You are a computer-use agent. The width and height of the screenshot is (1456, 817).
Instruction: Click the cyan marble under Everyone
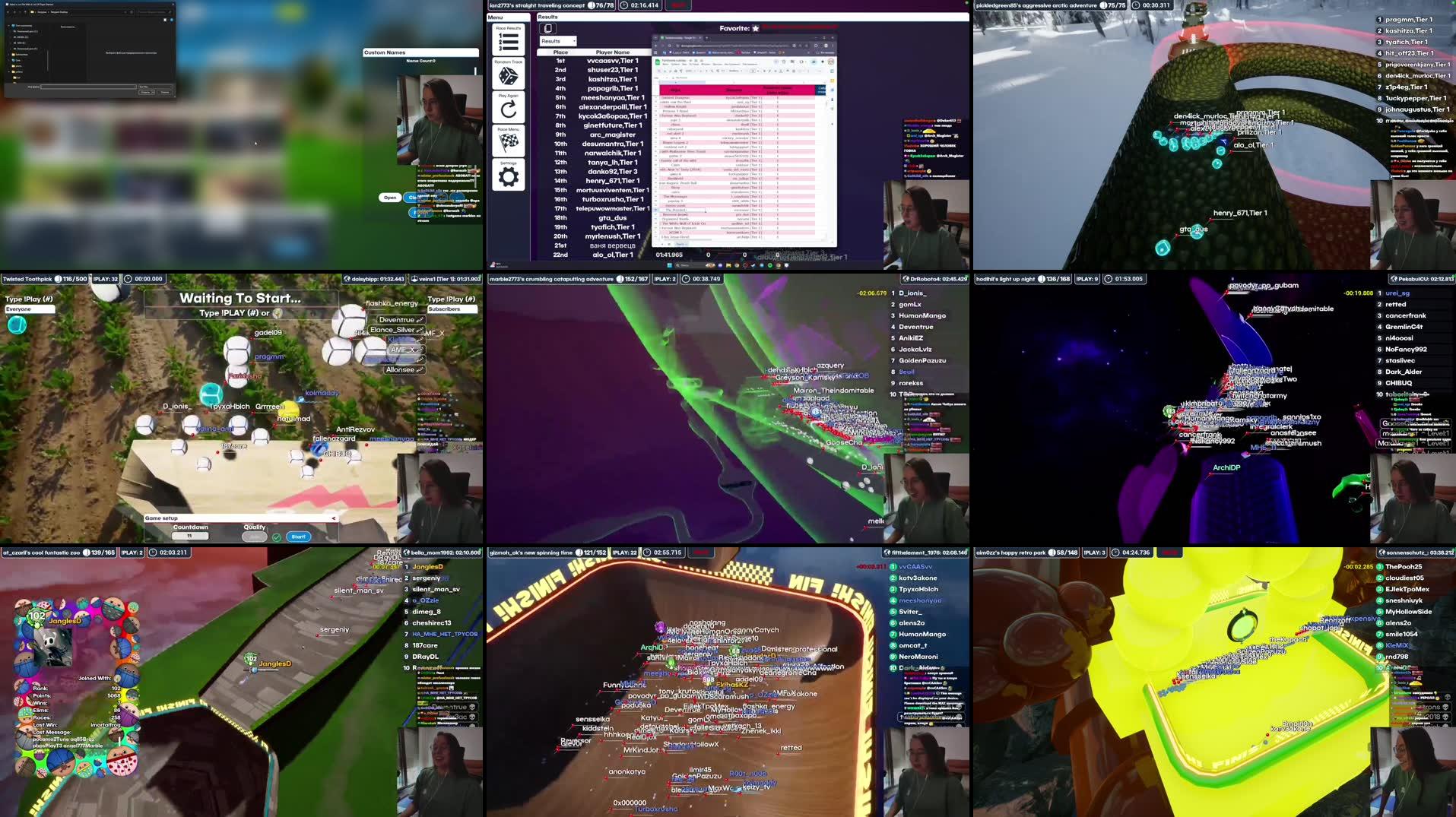(17, 325)
